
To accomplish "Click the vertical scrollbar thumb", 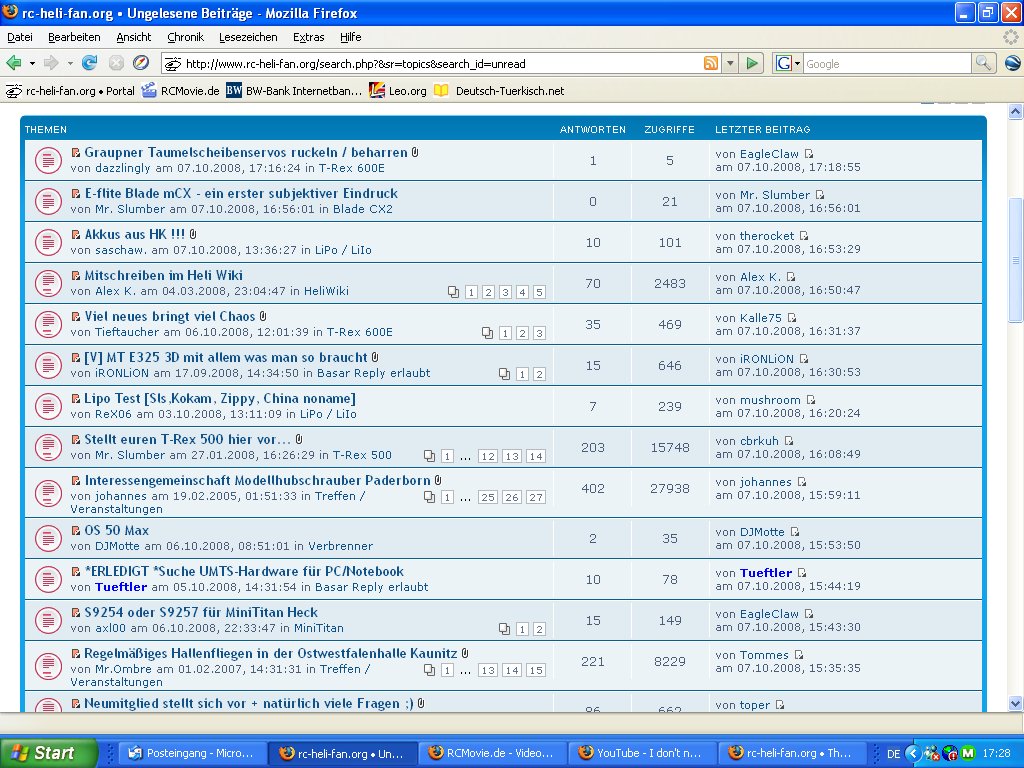I will [1015, 260].
